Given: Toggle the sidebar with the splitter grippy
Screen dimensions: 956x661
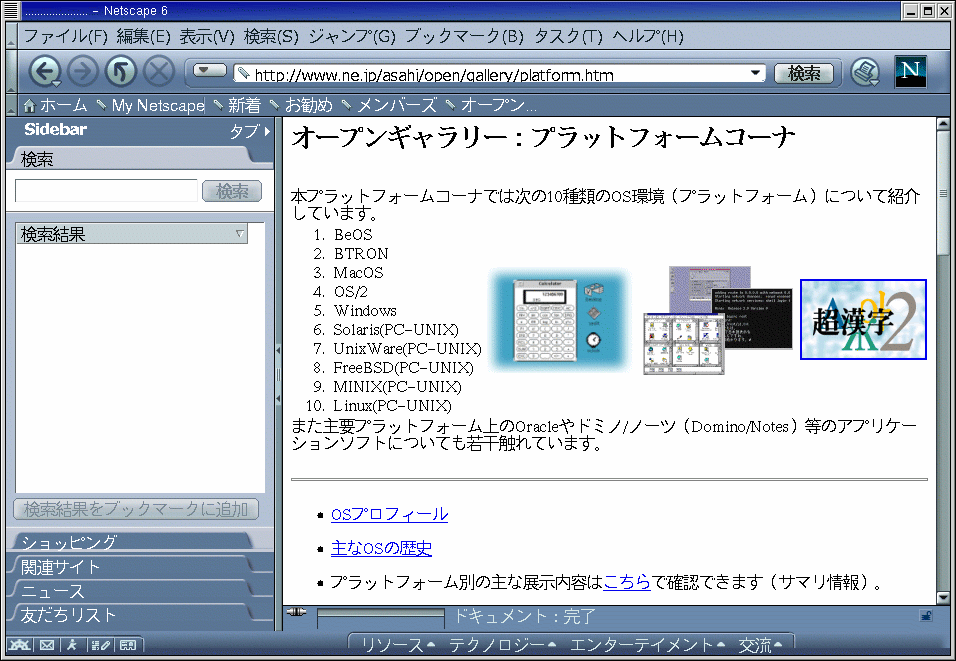Looking at the screenshot, I should pos(279,374).
